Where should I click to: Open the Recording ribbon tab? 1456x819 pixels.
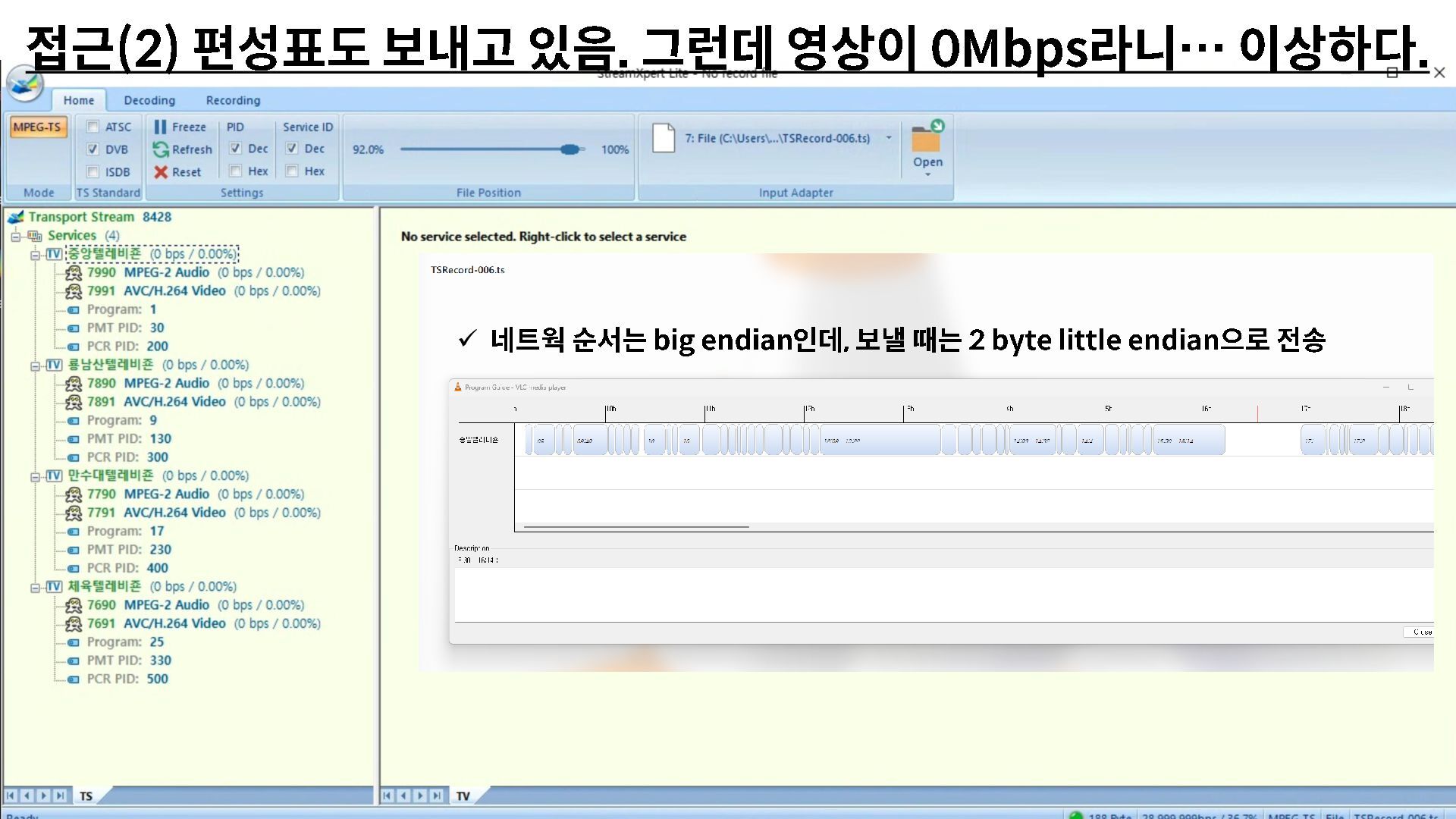point(233,100)
